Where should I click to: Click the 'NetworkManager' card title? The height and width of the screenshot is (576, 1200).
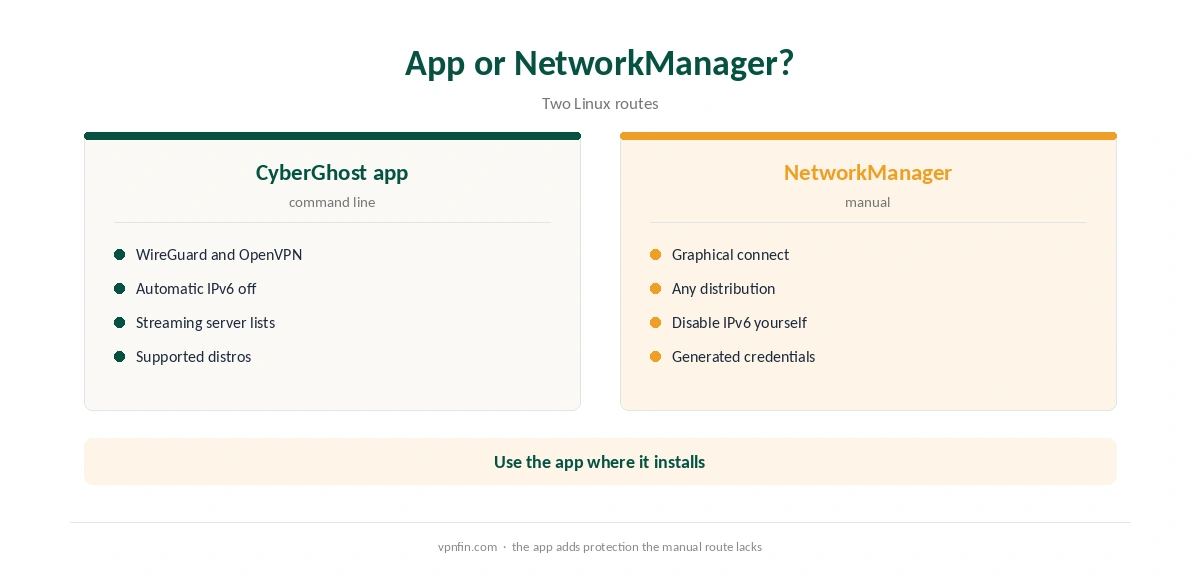pos(868,172)
